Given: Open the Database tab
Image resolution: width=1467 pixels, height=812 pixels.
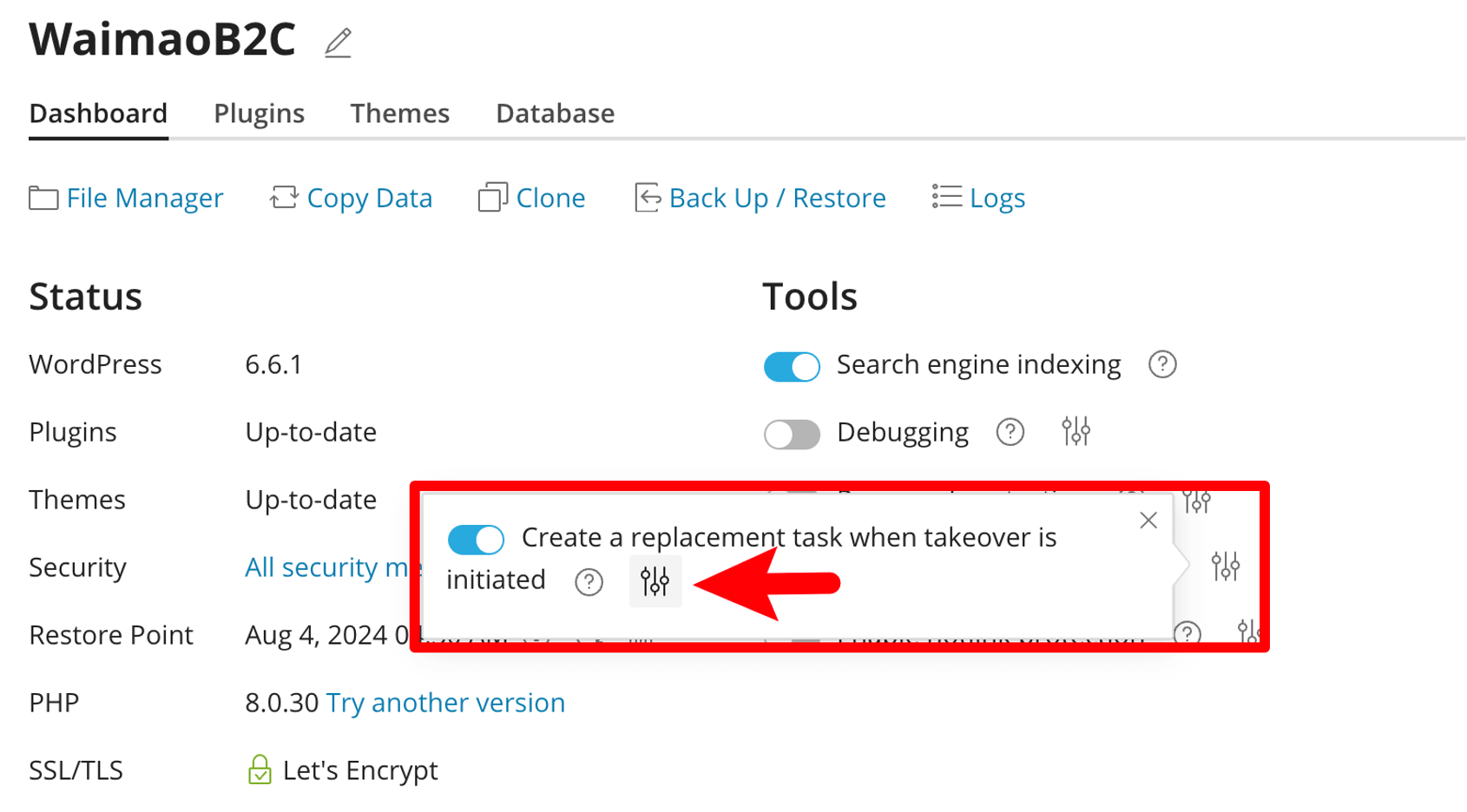Looking at the screenshot, I should 555,113.
